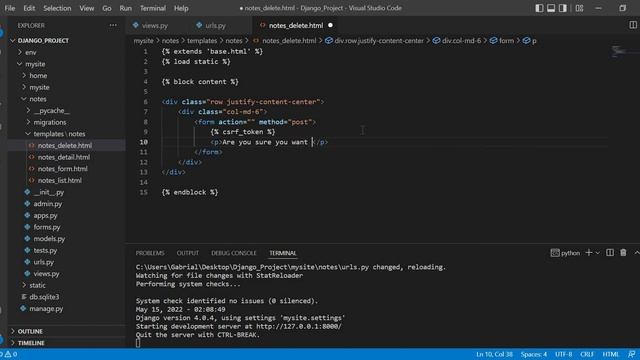The image size is (640, 360).
Task: Collapse templates\notes folder
Action: coord(67,134)
